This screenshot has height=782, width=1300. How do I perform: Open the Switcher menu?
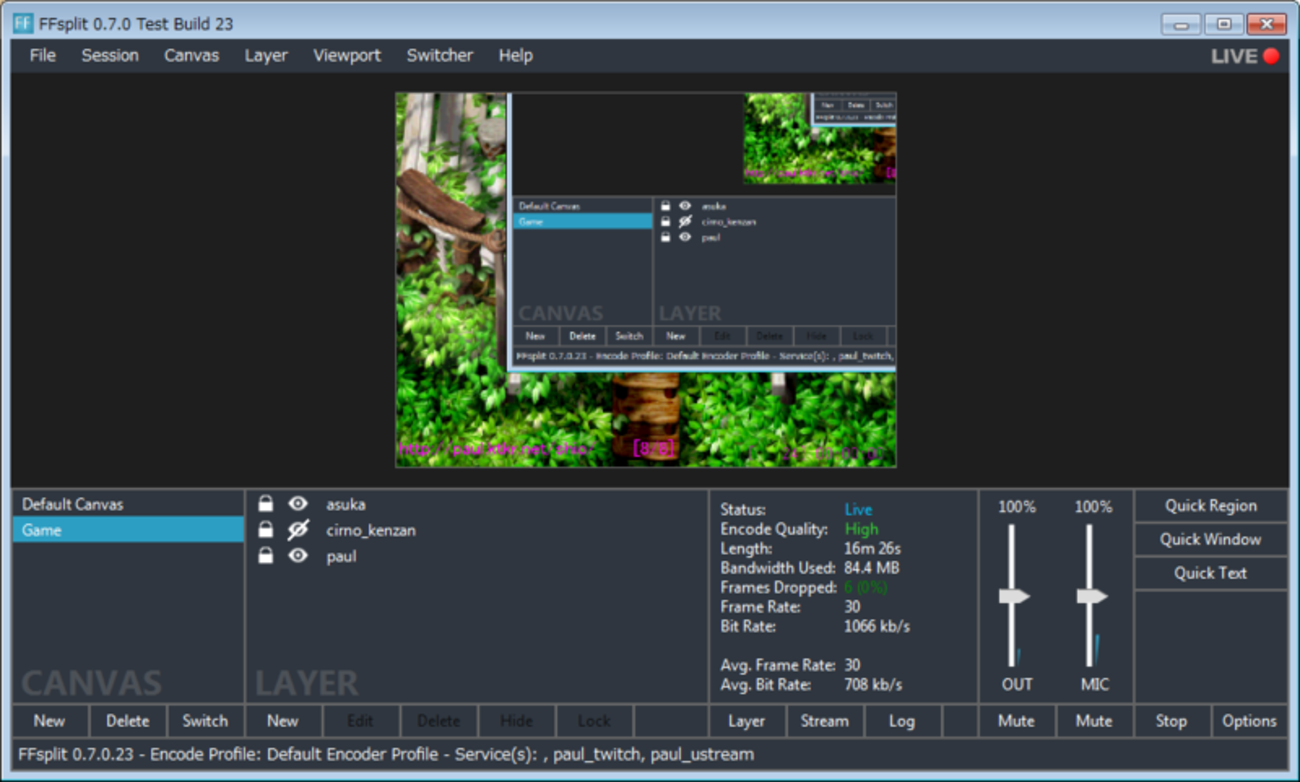(439, 56)
